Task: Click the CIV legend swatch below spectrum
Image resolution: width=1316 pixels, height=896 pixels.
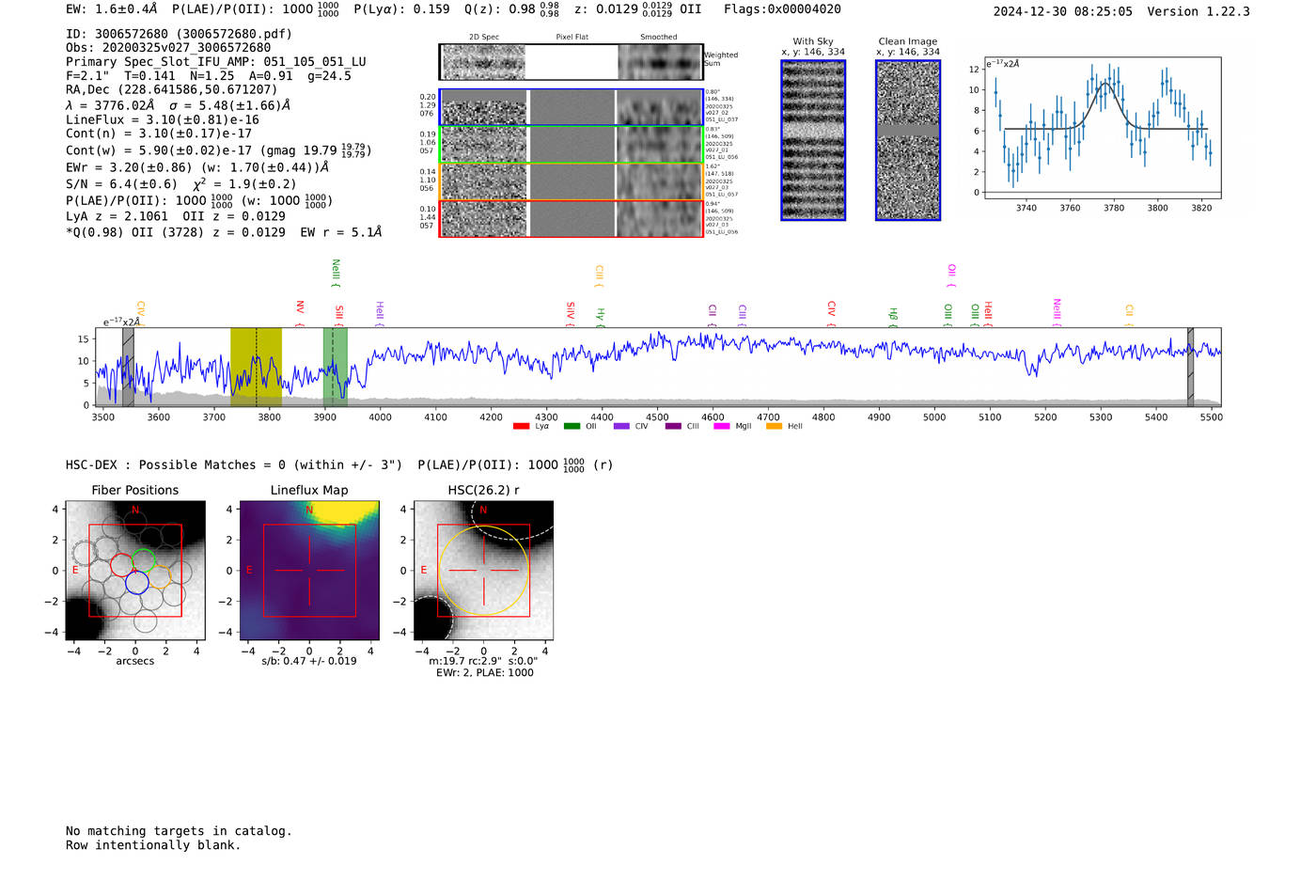Action: [621, 427]
